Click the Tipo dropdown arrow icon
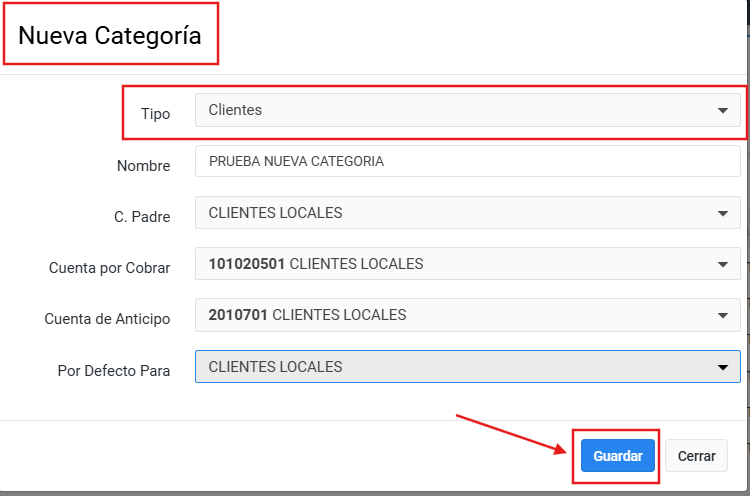Image resolution: width=750 pixels, height=496 pixels. click(723, 111)
